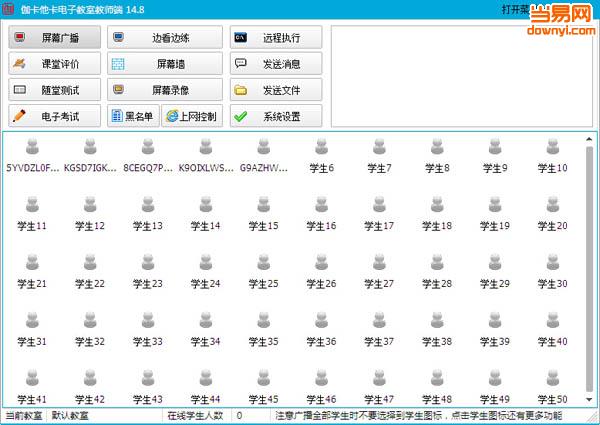
Task: Click 在线学生人数 status entry
Action: pyautogui.click(x=196, y=416)
